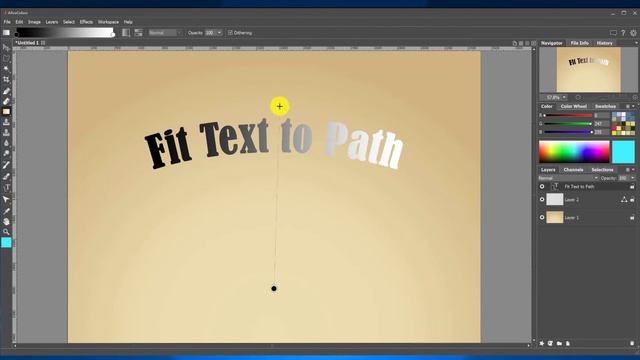Switch to the File Info tab
The image size is (640, 360).
click(x=580, y=43)
